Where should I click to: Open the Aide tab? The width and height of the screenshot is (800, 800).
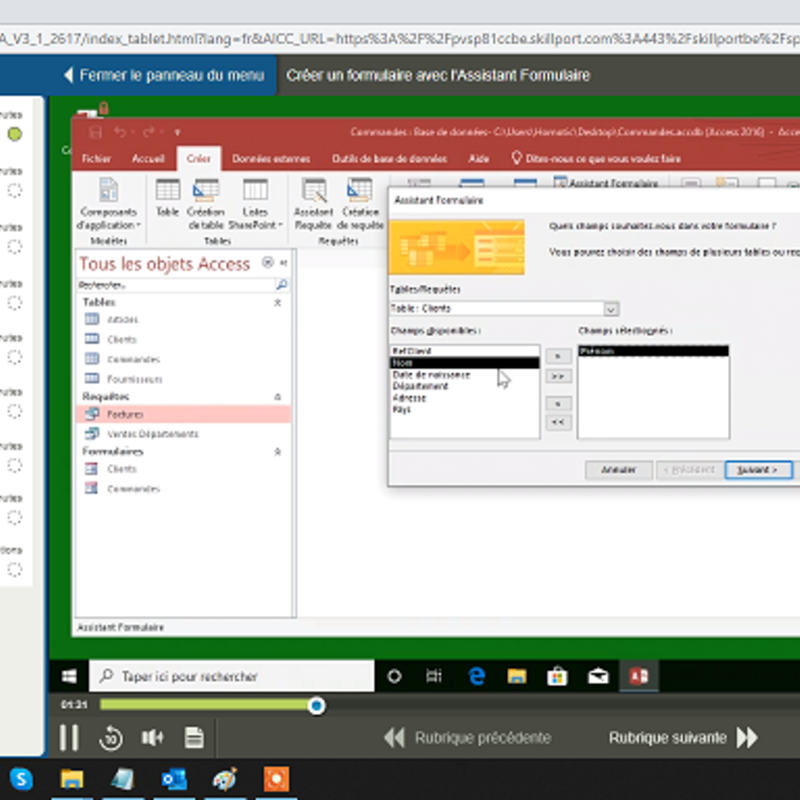click(x=479, y=159)
